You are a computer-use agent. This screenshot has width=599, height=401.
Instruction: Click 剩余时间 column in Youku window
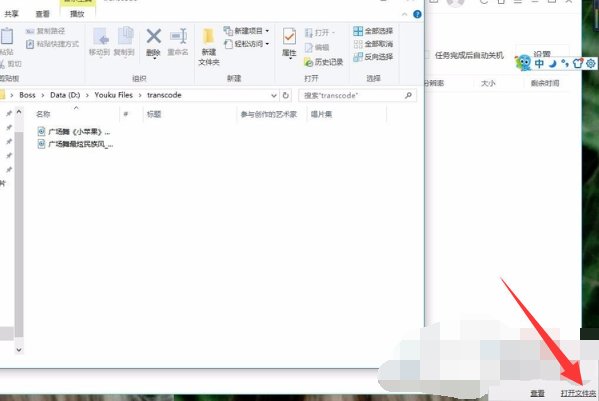coord(545,83)
